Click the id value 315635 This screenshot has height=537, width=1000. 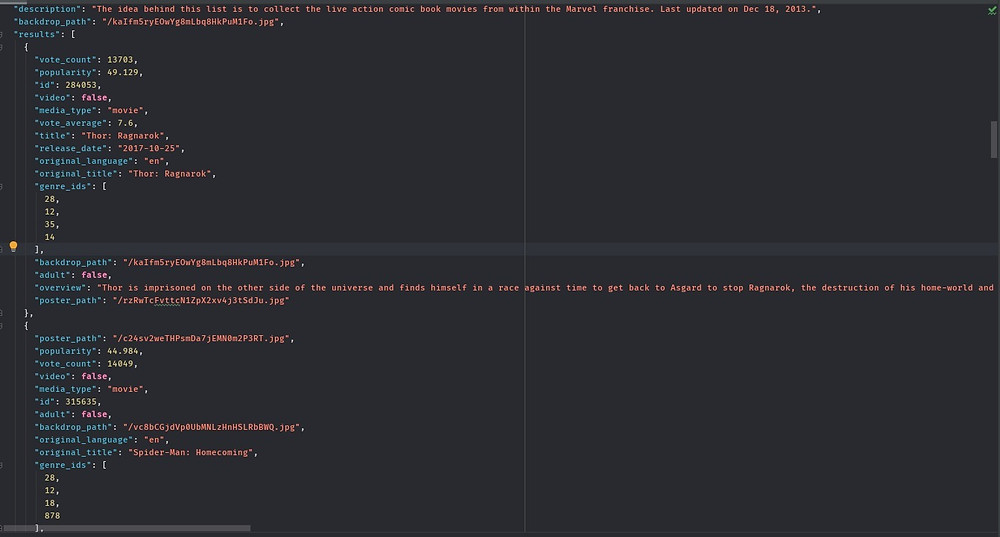(81, 402)
